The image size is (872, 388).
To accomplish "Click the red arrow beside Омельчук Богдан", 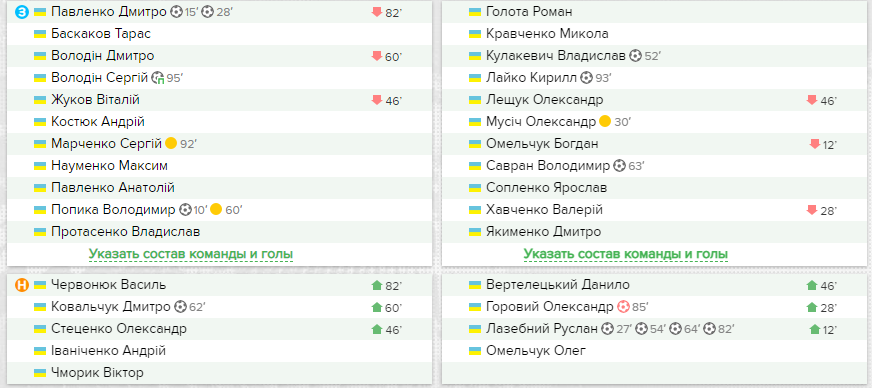I will click(x=815, y=145).
